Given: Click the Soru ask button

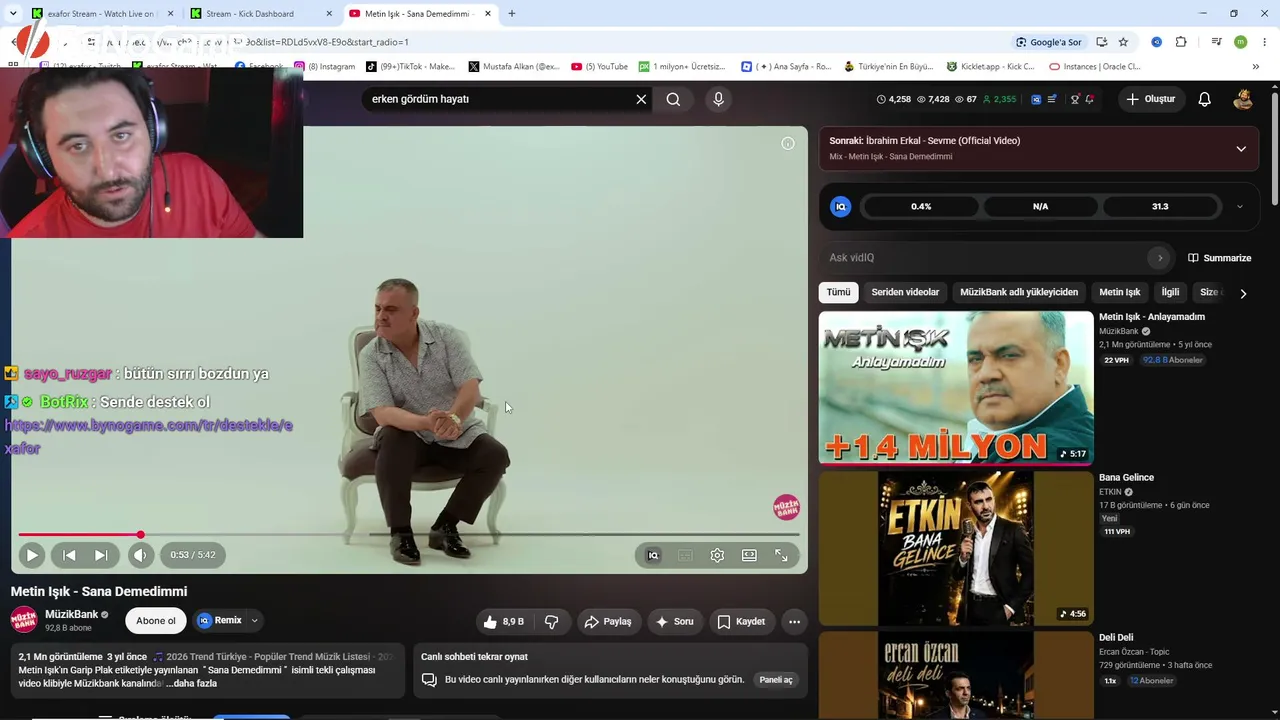Looking at the screenshot, I should [674, 622].
